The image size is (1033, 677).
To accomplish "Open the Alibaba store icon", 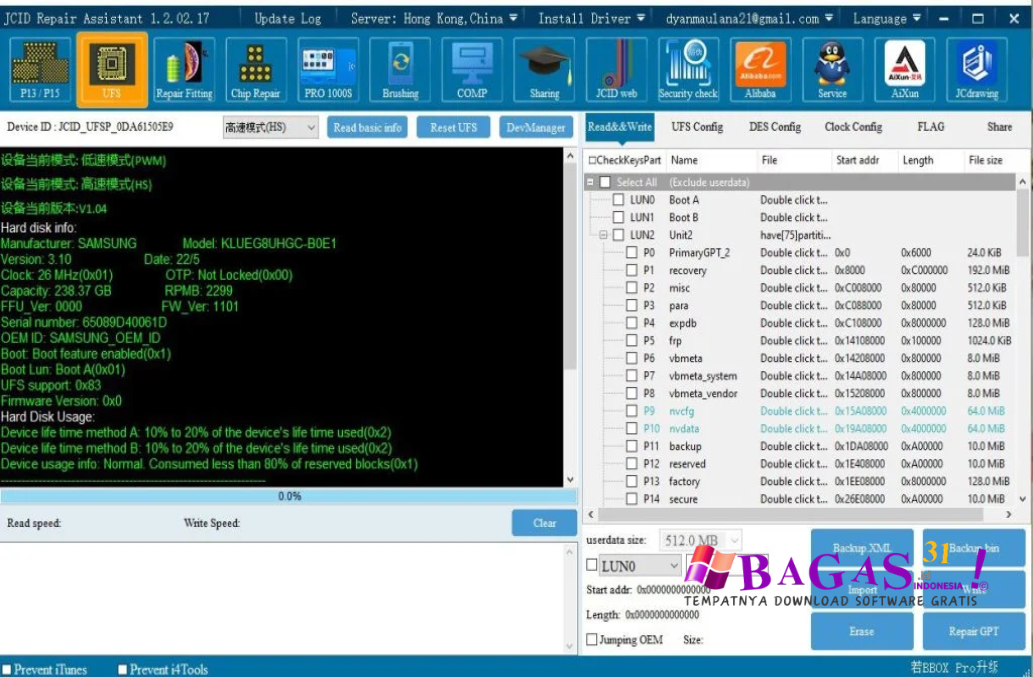I will [760, 69].
